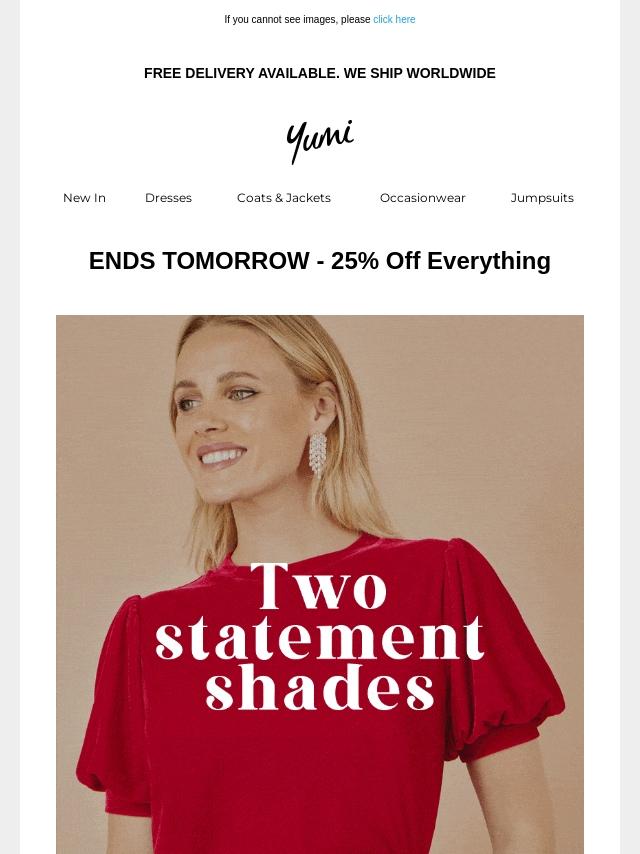
Task: Select Dresses in the navigation bar
Action: [168, 198]
